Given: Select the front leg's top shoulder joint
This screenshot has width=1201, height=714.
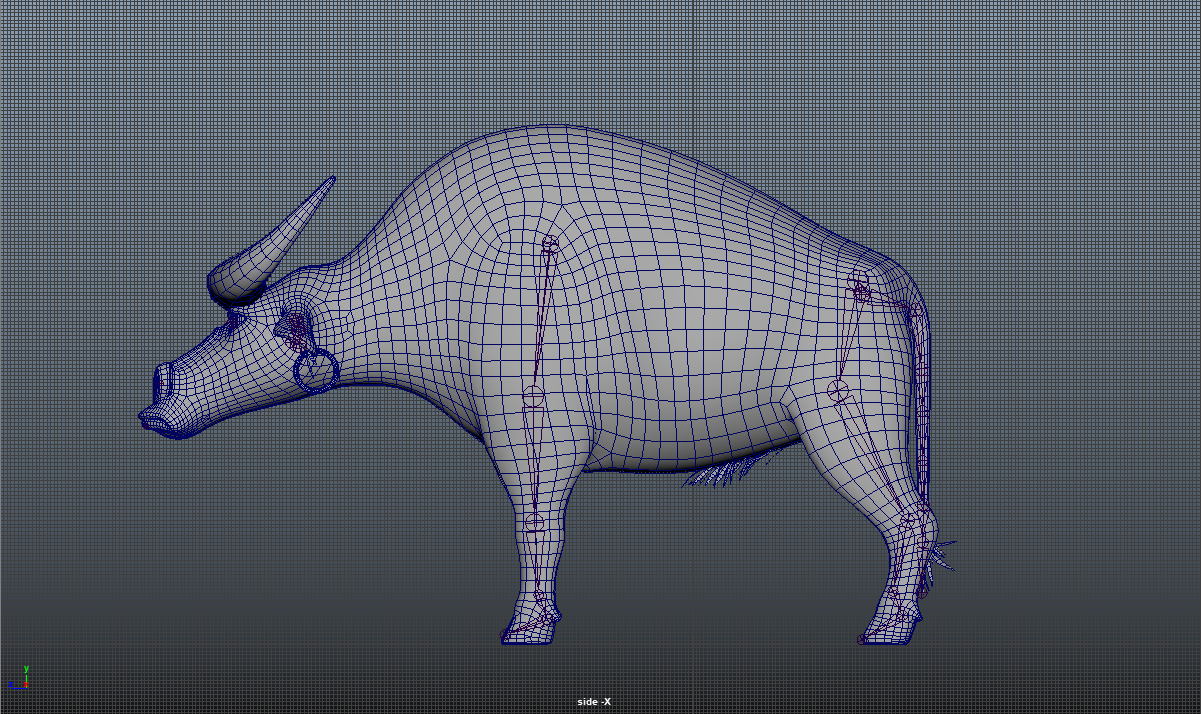Looking at the screenshot, I should (549, 243).
